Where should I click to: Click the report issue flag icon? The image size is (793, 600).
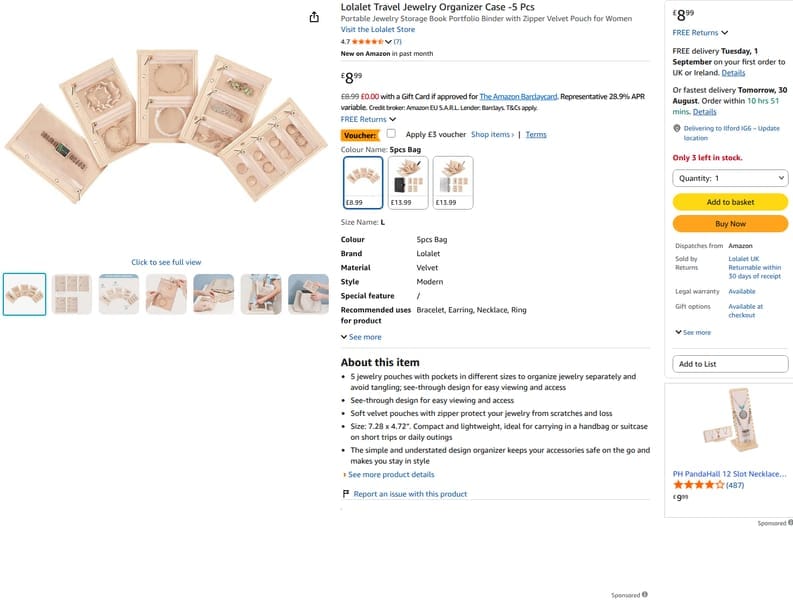[346, 493]
